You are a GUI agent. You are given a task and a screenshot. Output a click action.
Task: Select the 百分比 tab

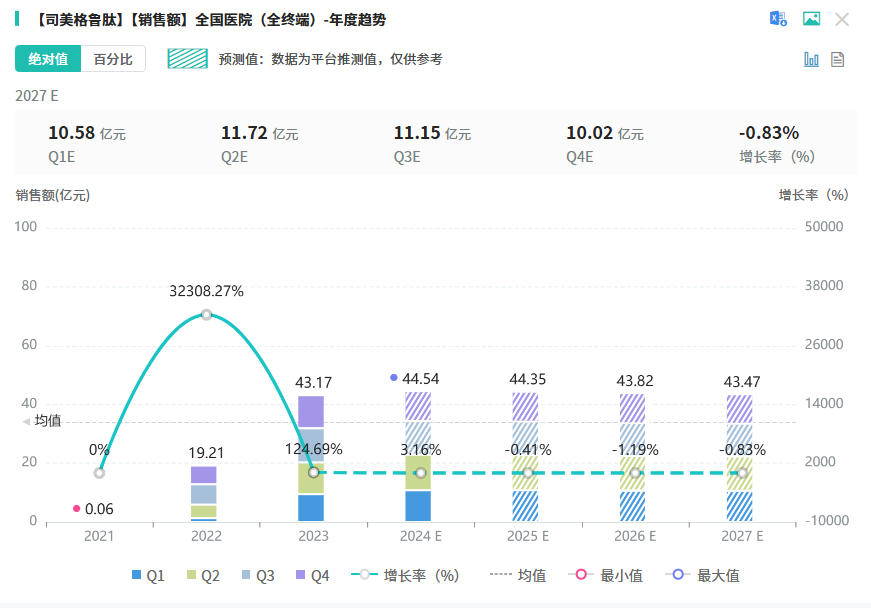(x=113, y=59)
